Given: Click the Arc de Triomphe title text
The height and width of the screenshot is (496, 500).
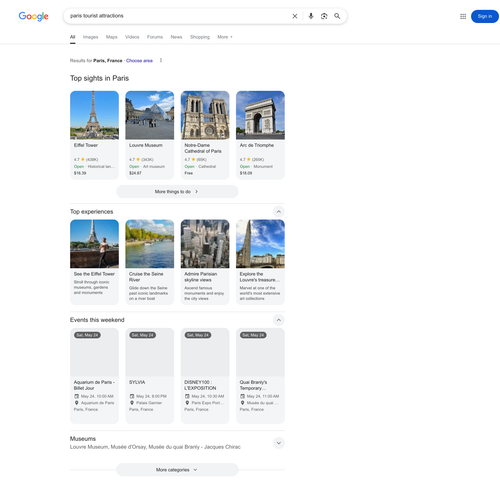Looking at the screenshot, I should click(257, 145).
